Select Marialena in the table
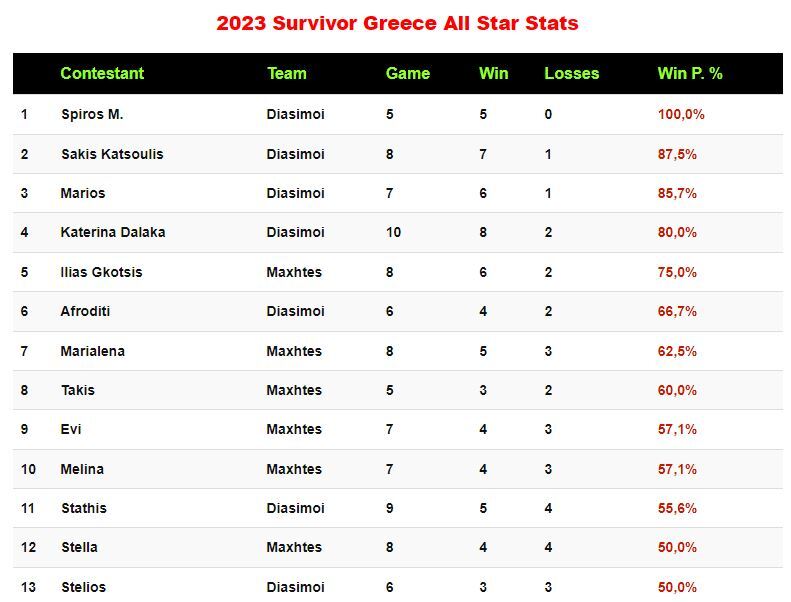This screenshot has width=791, height=602. pos(93,351)
